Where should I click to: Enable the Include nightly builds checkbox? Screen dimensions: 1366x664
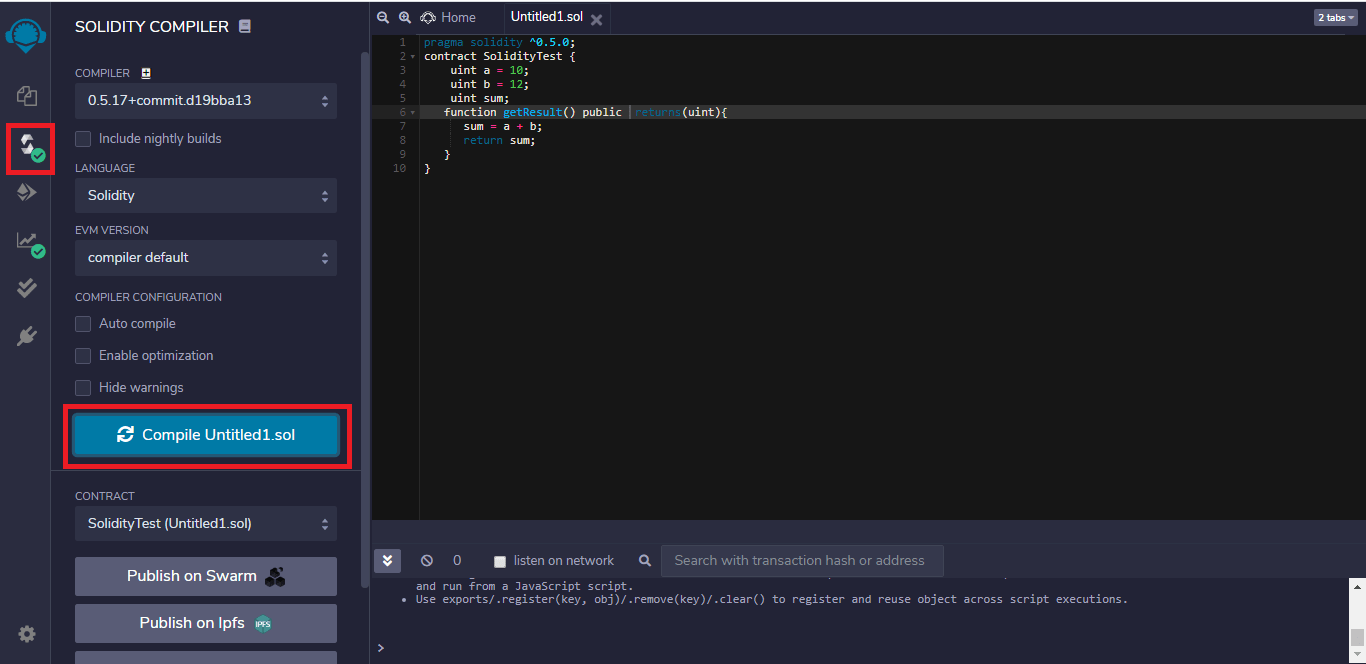[81, 138]
